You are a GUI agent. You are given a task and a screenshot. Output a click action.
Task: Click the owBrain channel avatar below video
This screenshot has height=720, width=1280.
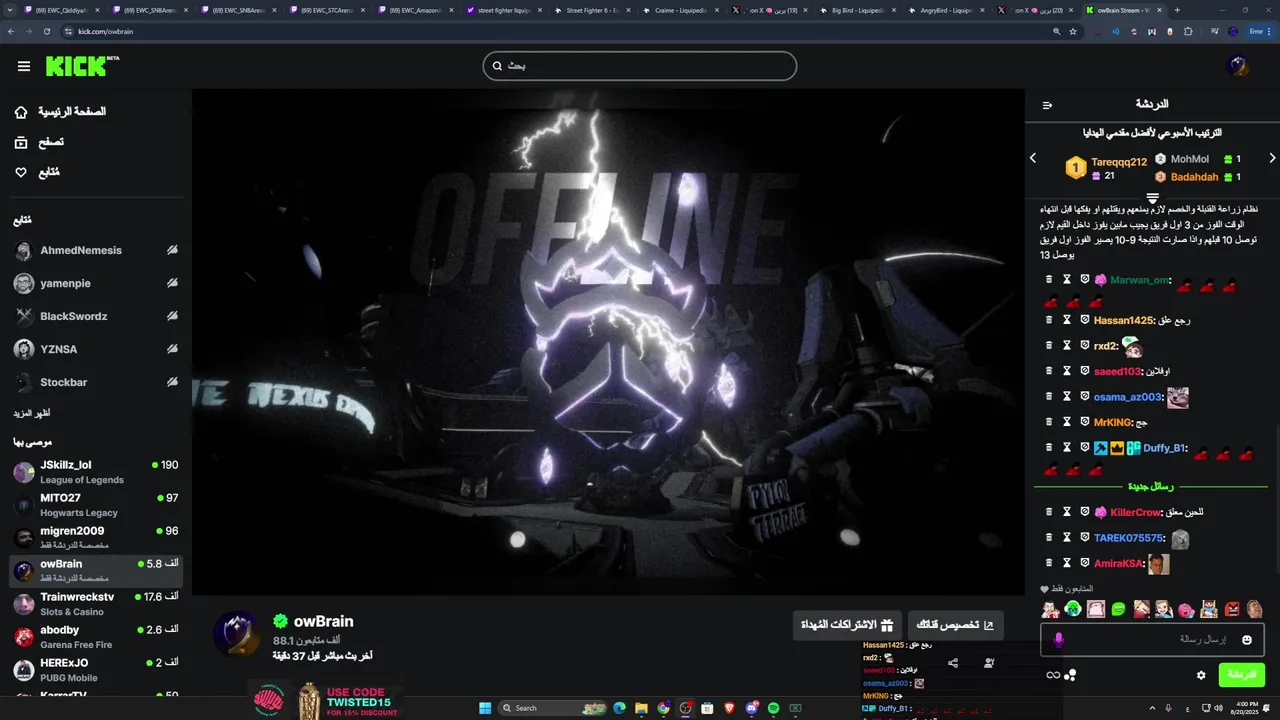(238, 634)
